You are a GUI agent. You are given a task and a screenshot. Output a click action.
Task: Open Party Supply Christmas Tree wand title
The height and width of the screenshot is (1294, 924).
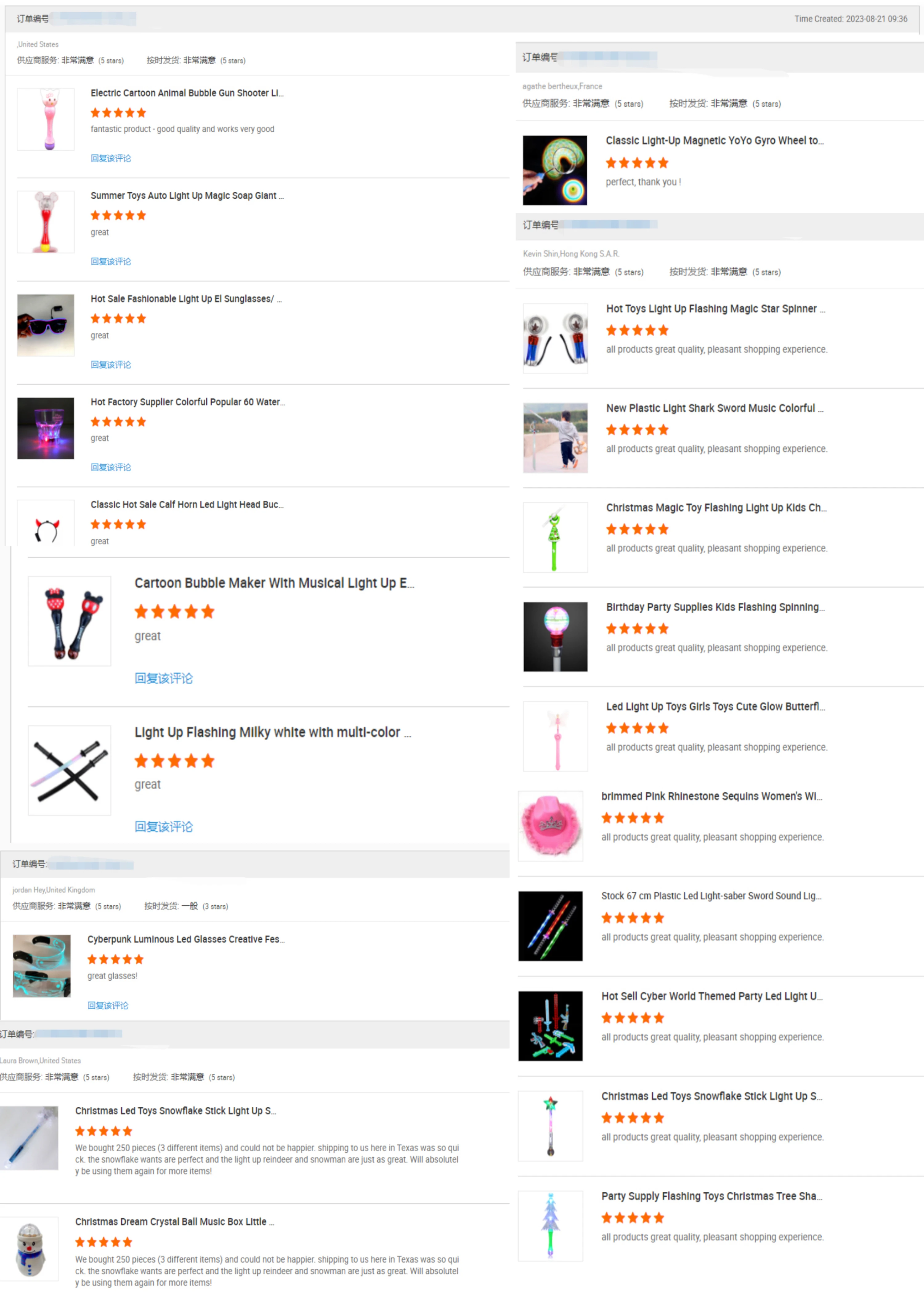pos(711,1195)
